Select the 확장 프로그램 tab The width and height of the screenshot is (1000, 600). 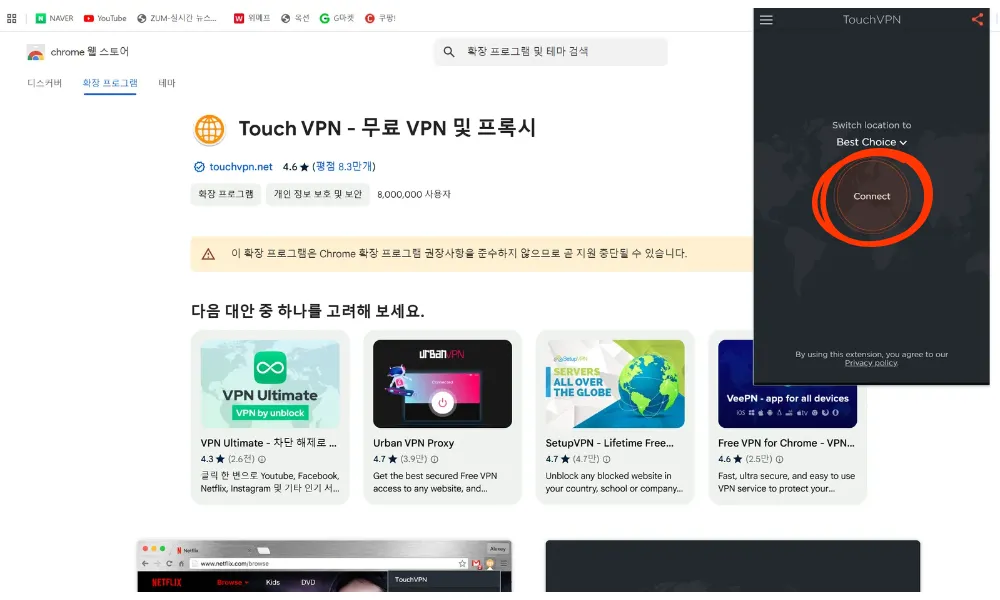coord(110,83)
